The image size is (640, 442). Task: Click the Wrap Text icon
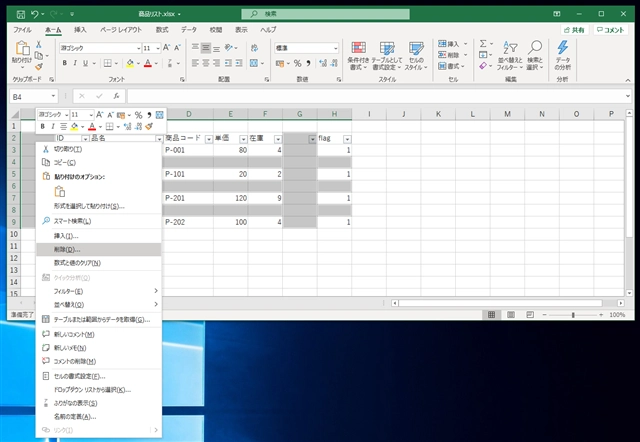pos(254,48)
